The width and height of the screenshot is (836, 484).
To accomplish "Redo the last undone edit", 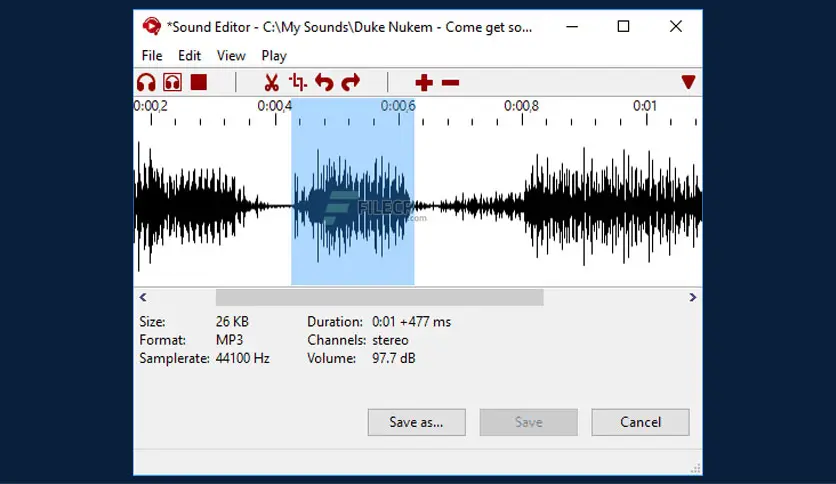I will pyautogui.click(x=350, y=82).
